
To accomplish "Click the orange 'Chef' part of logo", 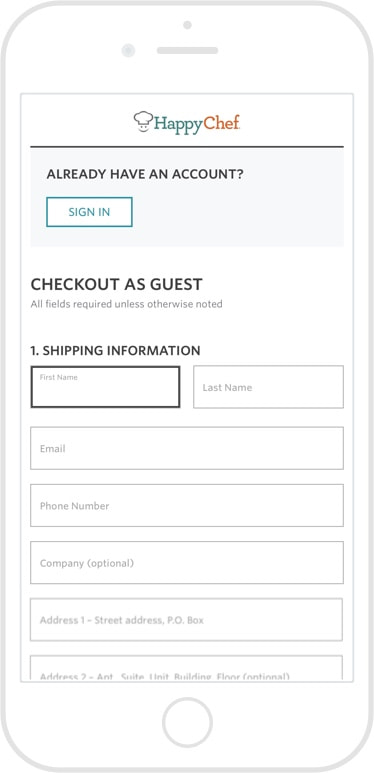I will coord(222,122).
